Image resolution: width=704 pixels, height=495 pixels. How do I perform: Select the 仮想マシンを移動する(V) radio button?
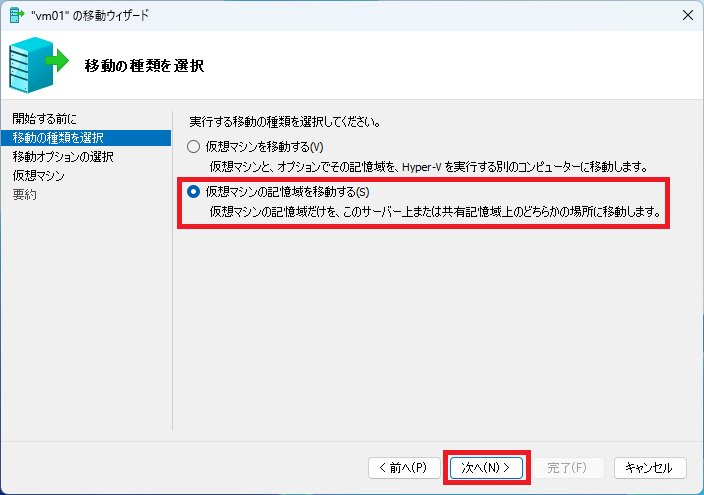pos(194,147)
